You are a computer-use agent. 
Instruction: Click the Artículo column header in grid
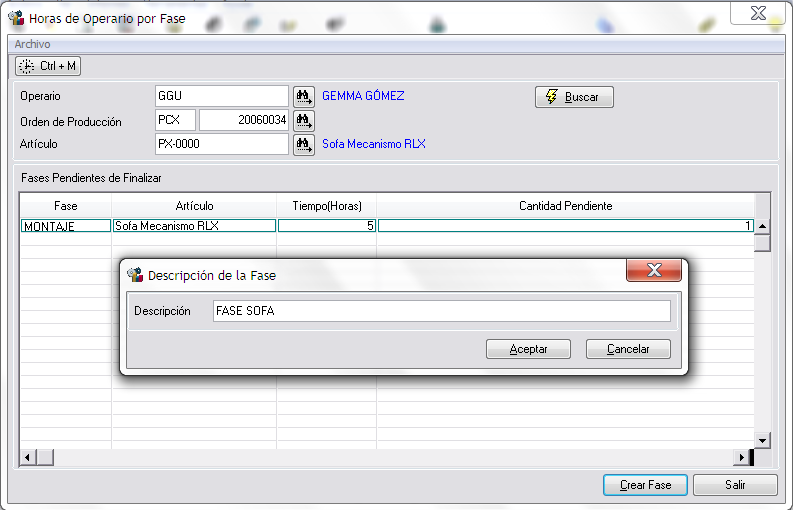tap(194, 206)
